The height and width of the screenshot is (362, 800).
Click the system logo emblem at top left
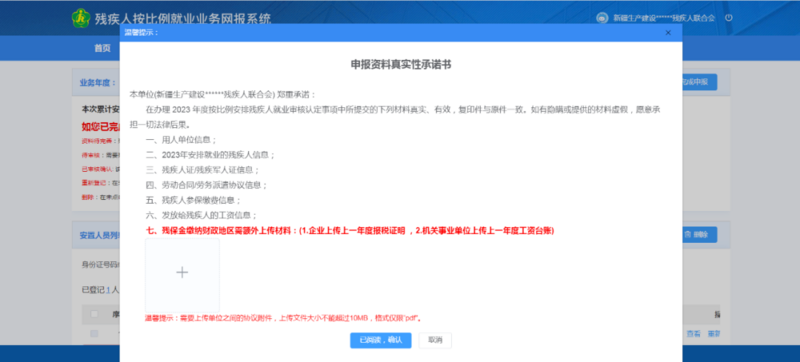(81, 18)
